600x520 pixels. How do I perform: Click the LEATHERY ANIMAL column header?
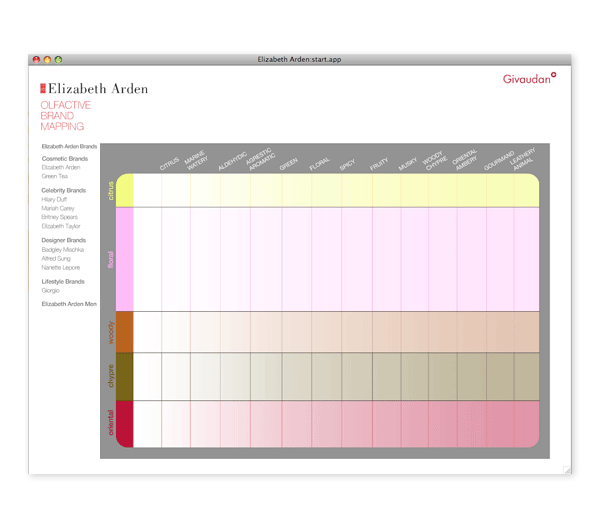[522, 159]
